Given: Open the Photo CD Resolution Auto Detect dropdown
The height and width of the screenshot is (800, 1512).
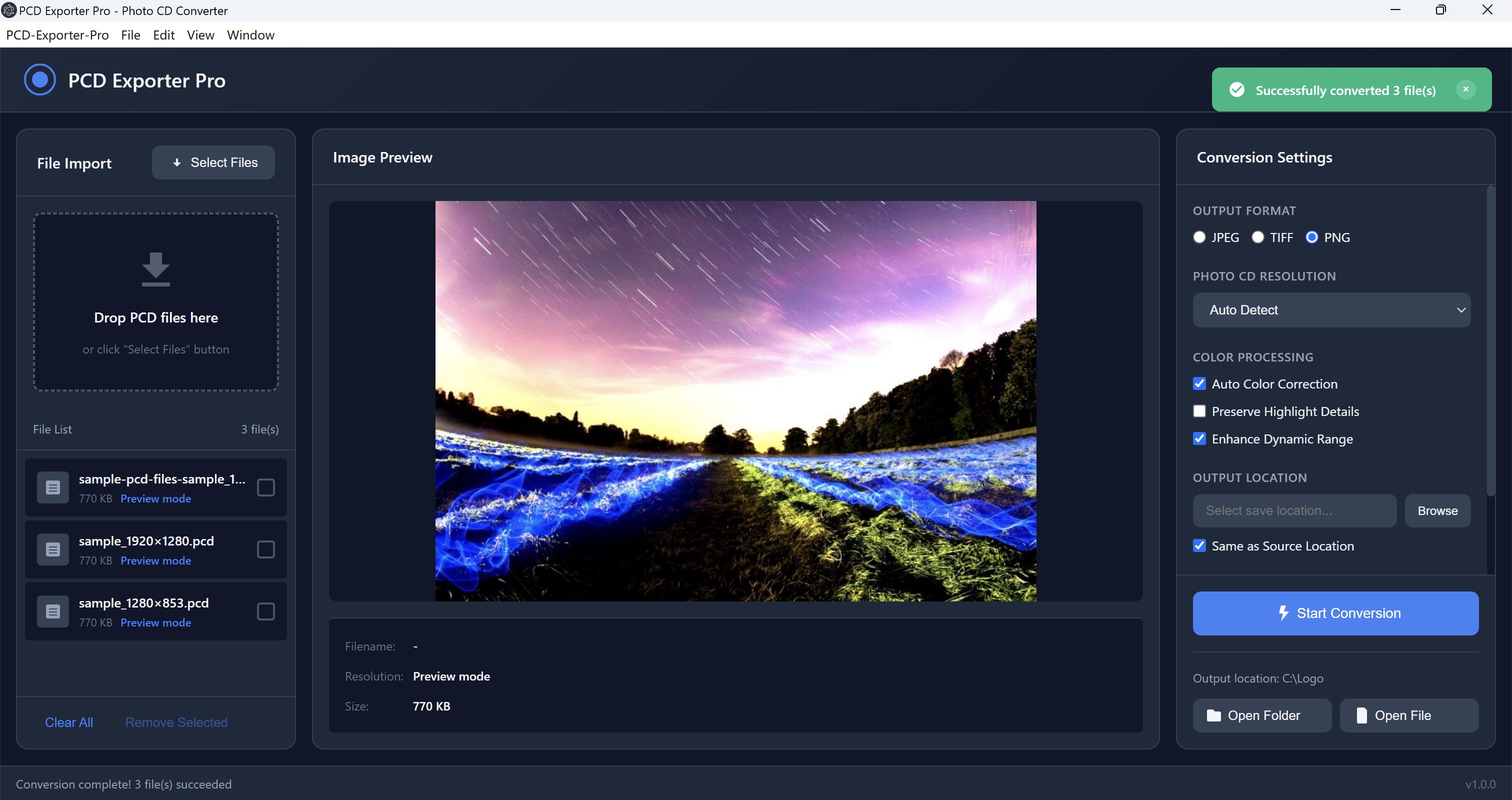Looking at the screenshot, I should (x=1331, y=310).
